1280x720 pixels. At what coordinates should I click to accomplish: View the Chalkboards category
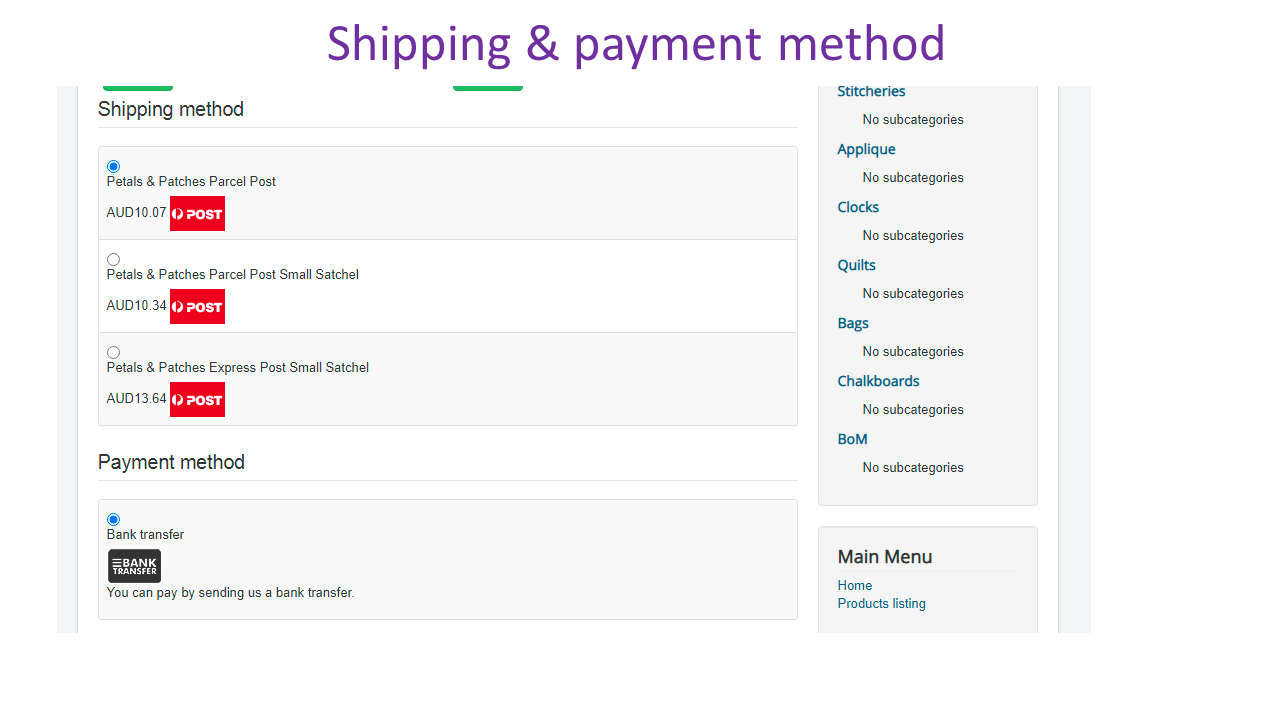(x=878, y=381)
